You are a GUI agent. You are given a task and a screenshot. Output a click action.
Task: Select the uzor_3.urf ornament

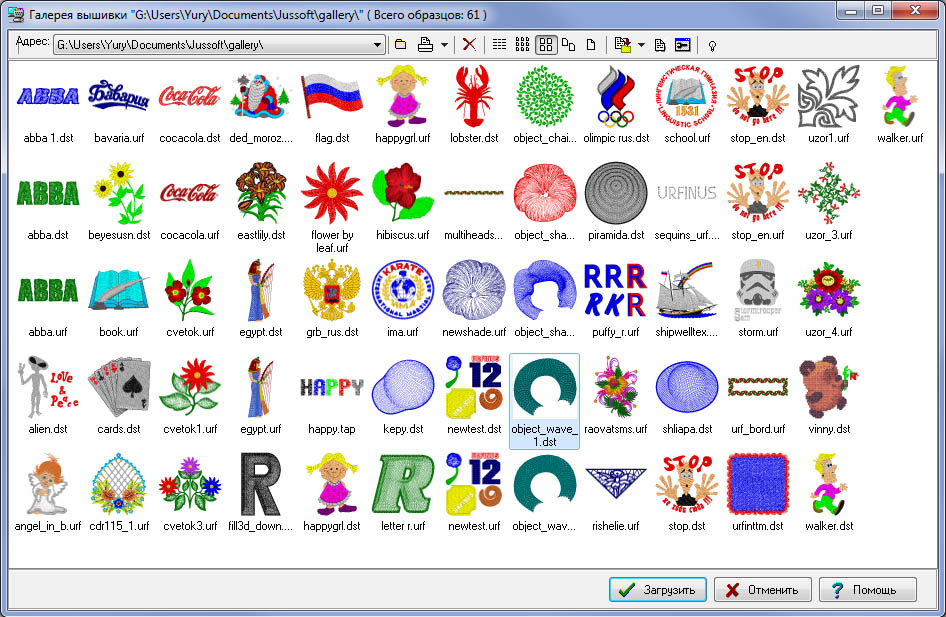828,193
